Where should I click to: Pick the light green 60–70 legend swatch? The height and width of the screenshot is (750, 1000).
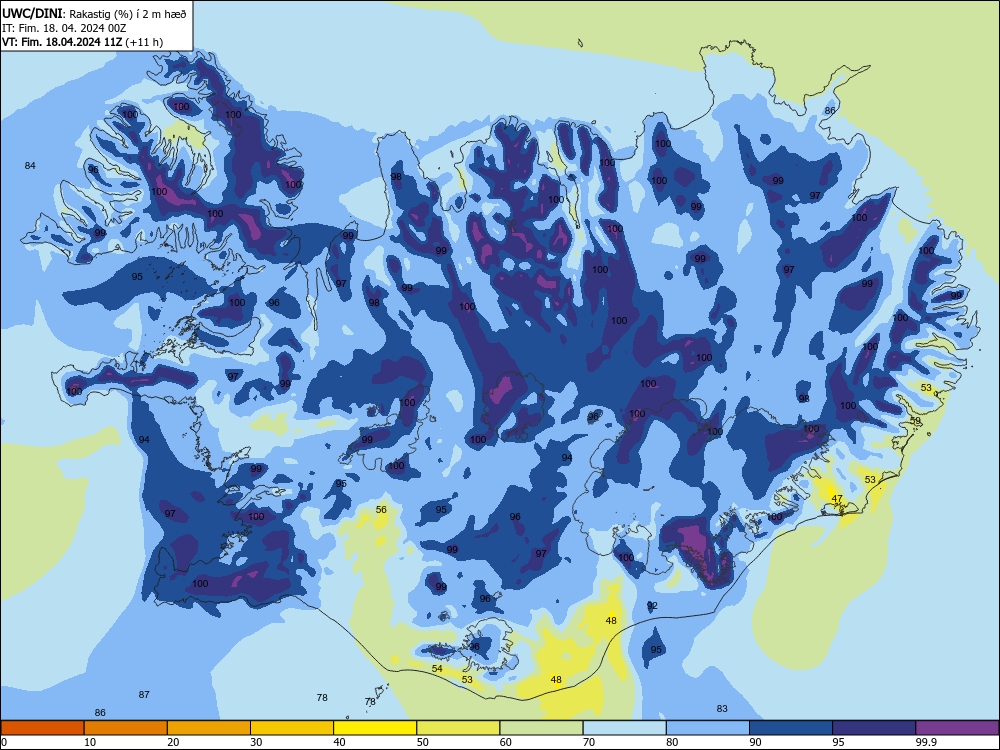click(x=541, y=728)
